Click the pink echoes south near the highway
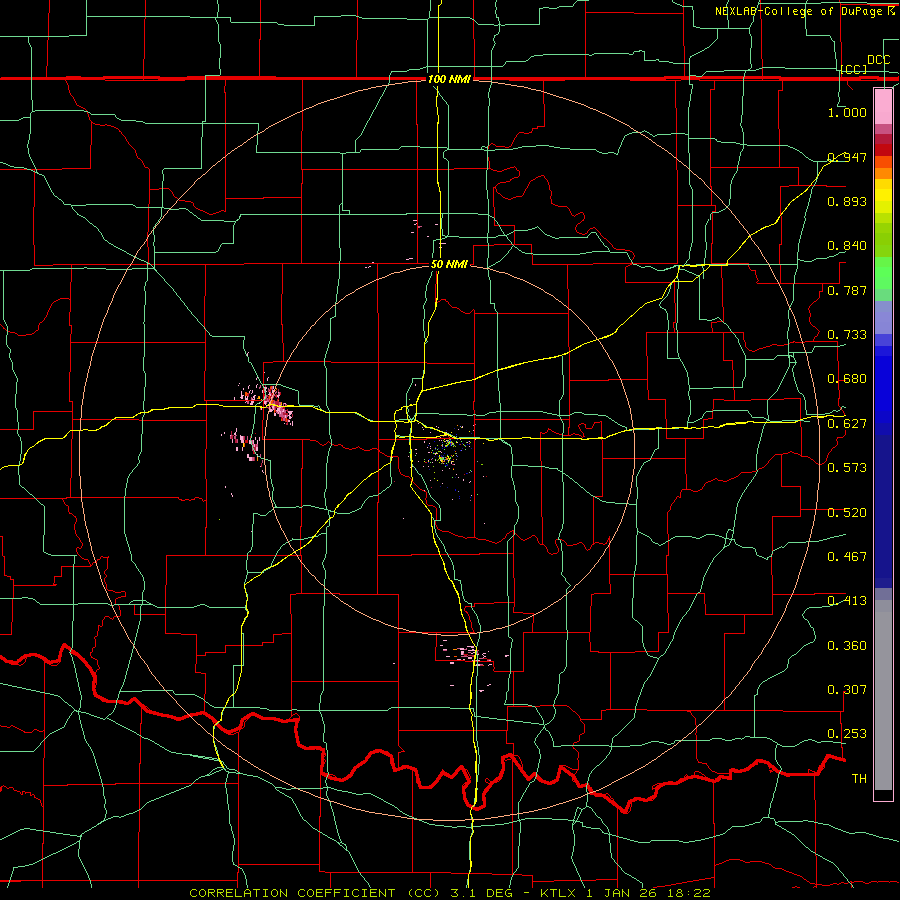This screenshot has width=900, height=900. 468,654
